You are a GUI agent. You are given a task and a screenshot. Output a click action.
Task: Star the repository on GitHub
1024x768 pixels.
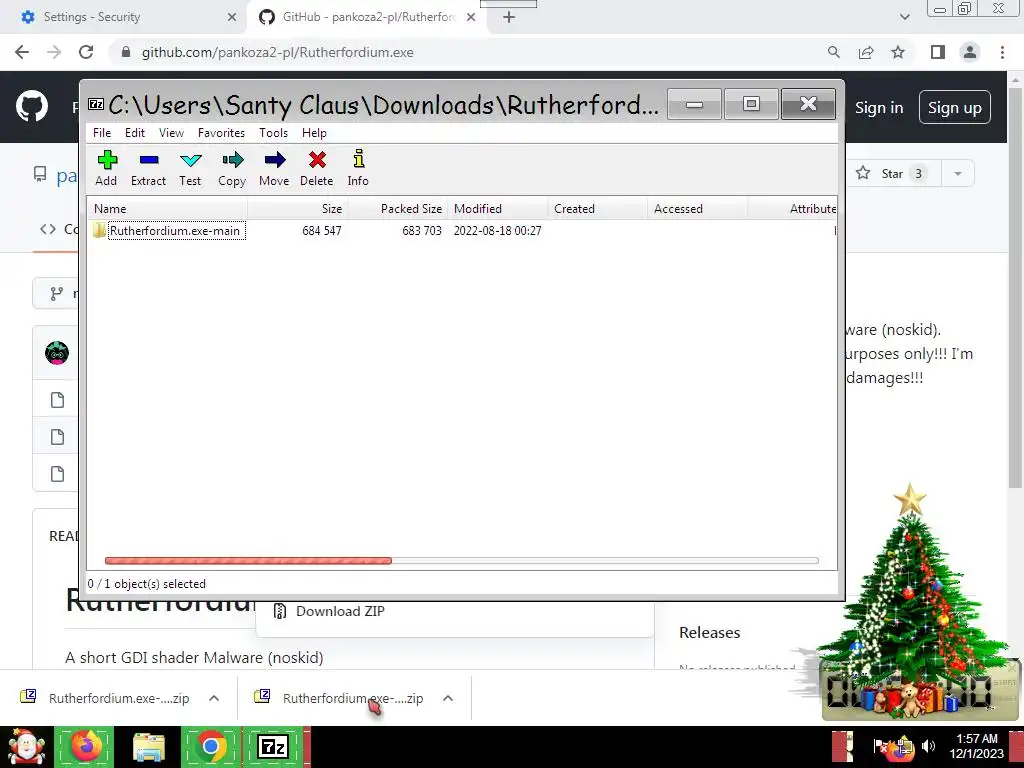893,174
